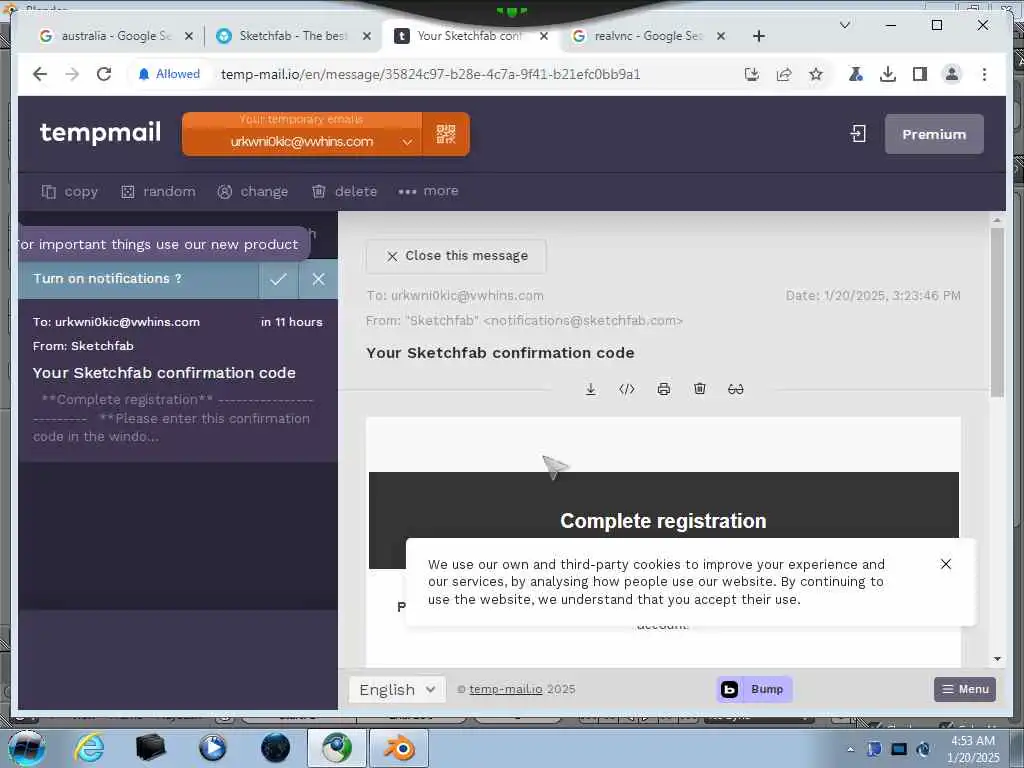Open the Chrome profile avatar
The image size is (1024, 768).
[x=952, y=74]
